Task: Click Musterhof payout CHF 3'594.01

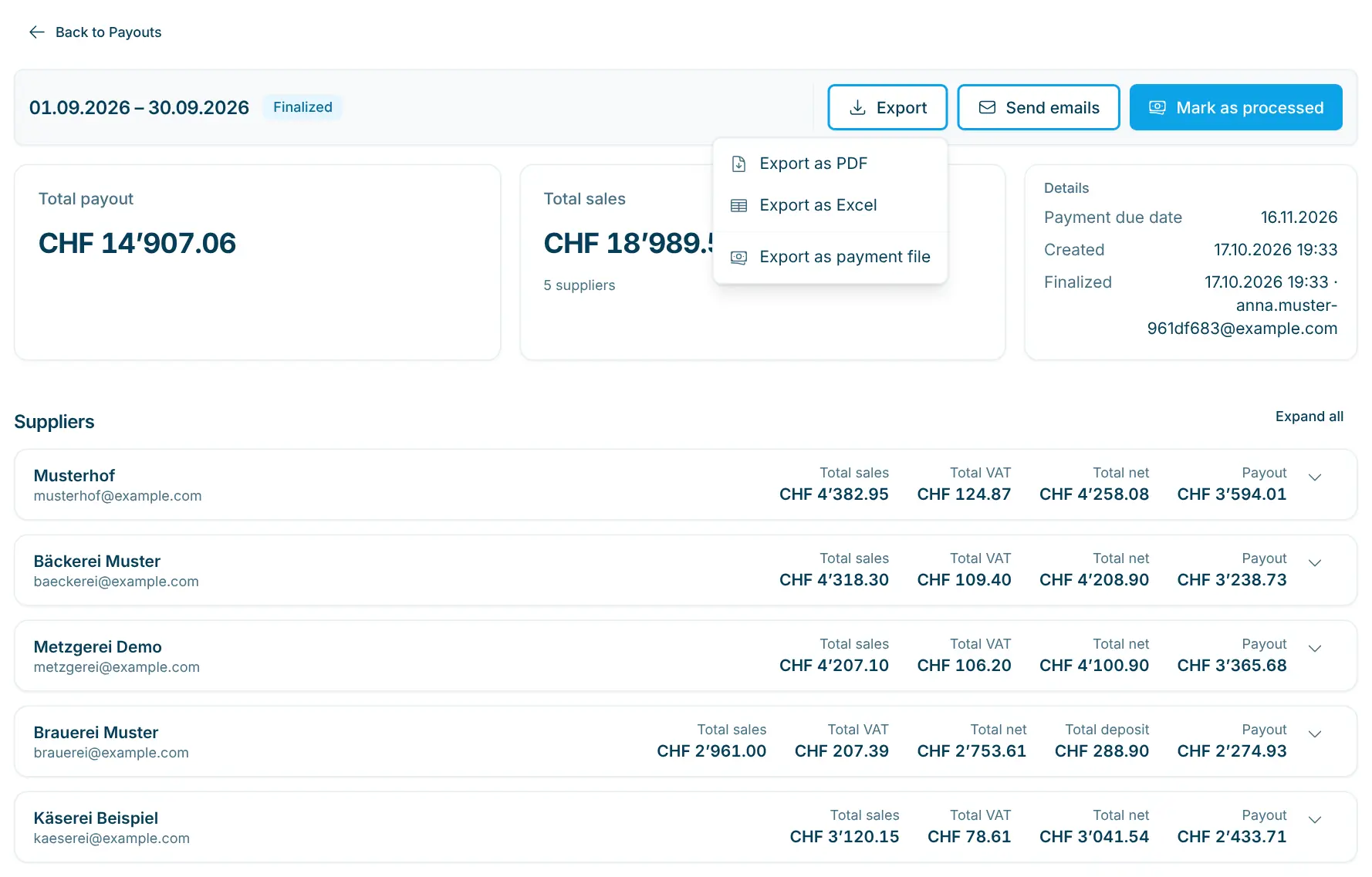Action: 1232,494
